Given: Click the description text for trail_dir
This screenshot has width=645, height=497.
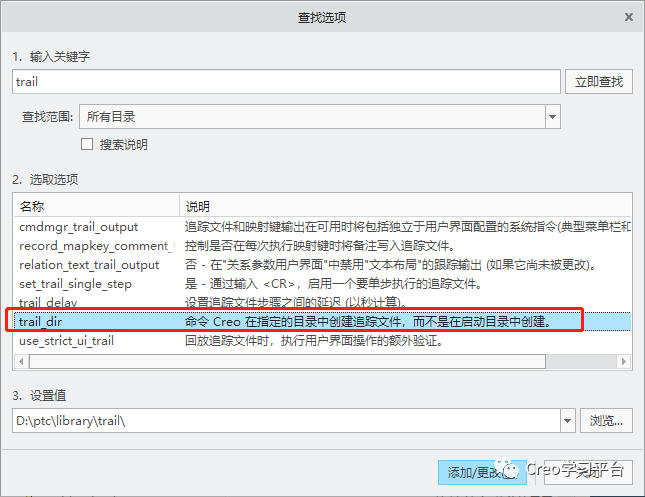Looking at the screenshot, I should (x=368, y=321).
